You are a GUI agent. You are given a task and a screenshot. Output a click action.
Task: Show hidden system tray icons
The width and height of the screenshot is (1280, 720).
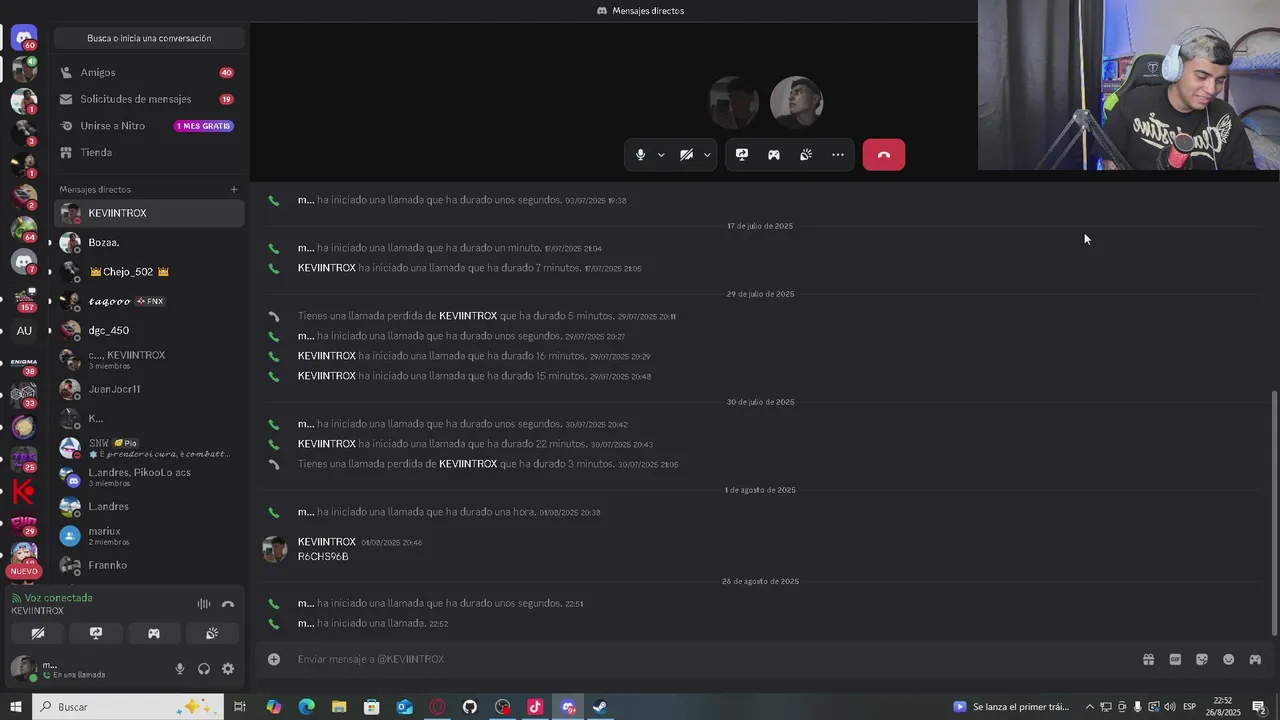click(x=1090, y=707)
